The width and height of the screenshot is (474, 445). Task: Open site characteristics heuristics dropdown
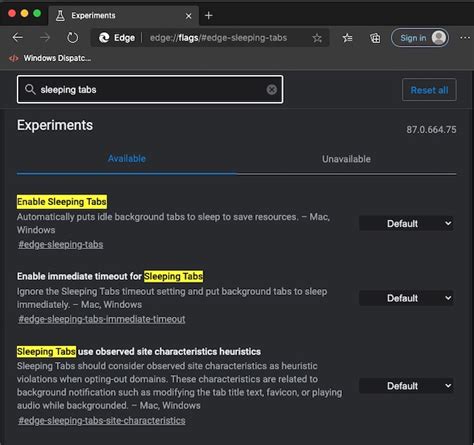(x=406, y=386)
